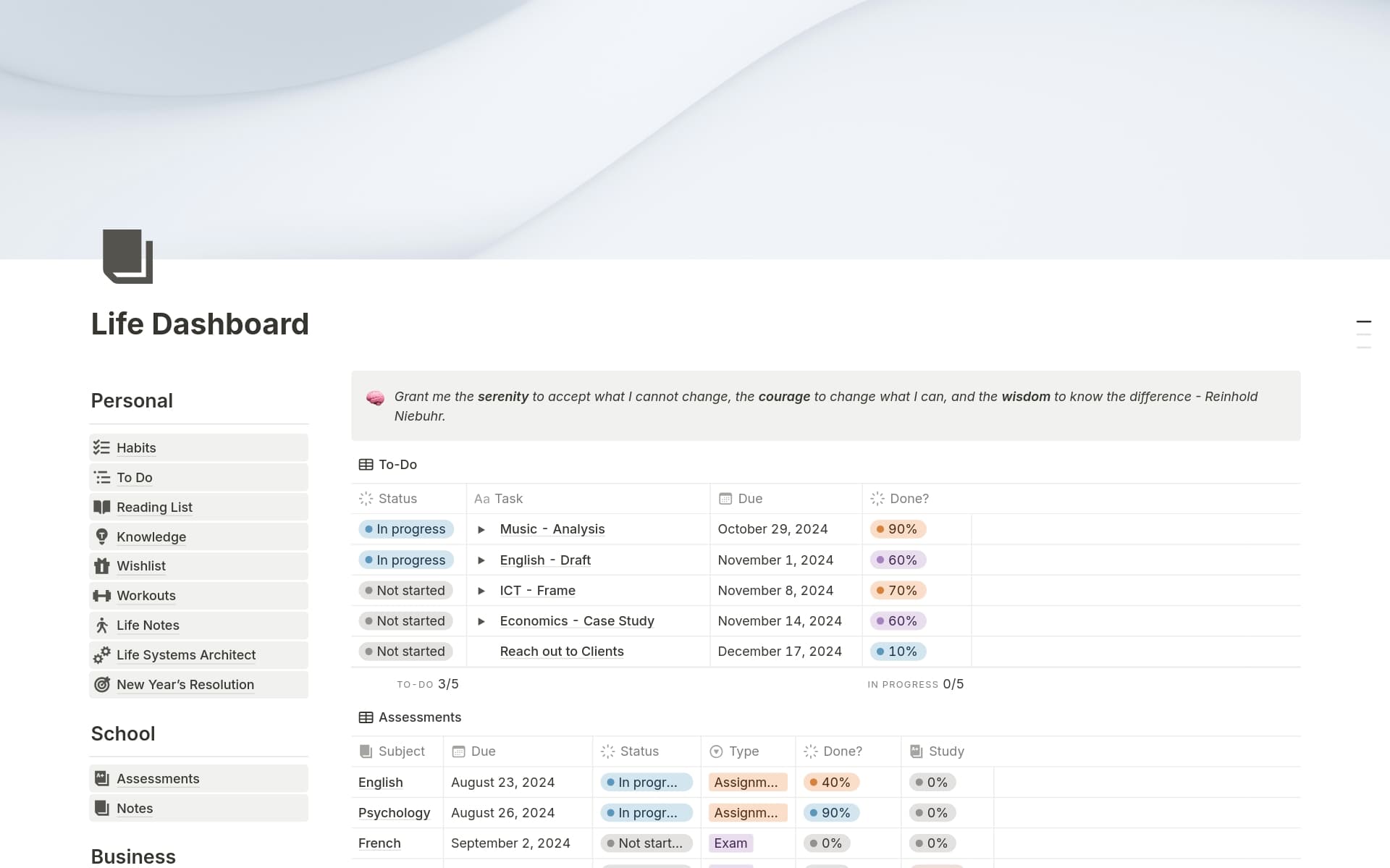Click the Assessments icon under School
Image resolution: width=1390 pixels, height=868 pixels.
tap(101, 779)
